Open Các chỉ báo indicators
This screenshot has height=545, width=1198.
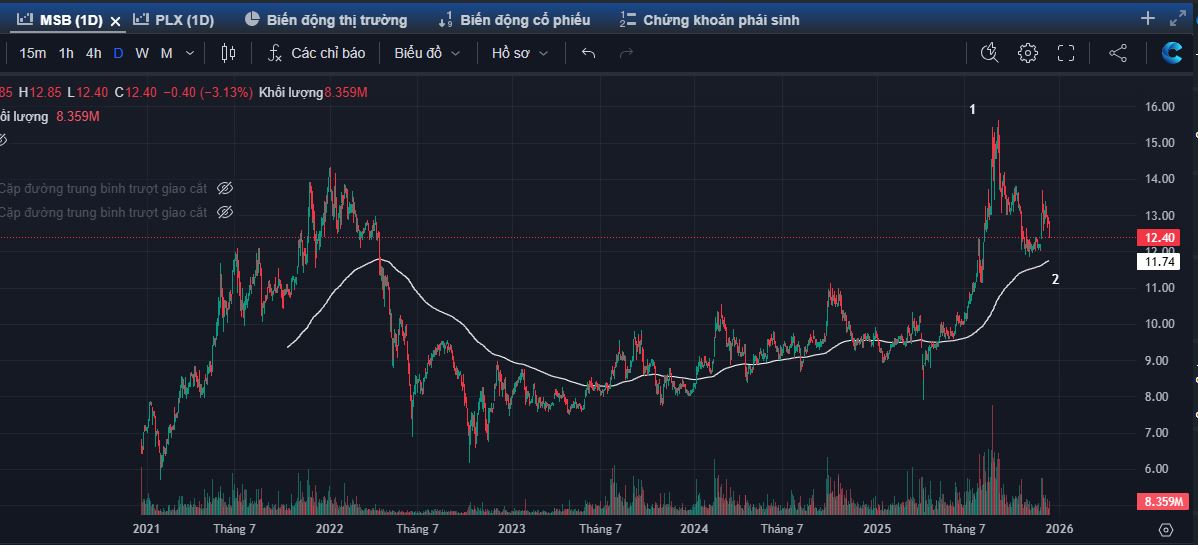(317, 53)
